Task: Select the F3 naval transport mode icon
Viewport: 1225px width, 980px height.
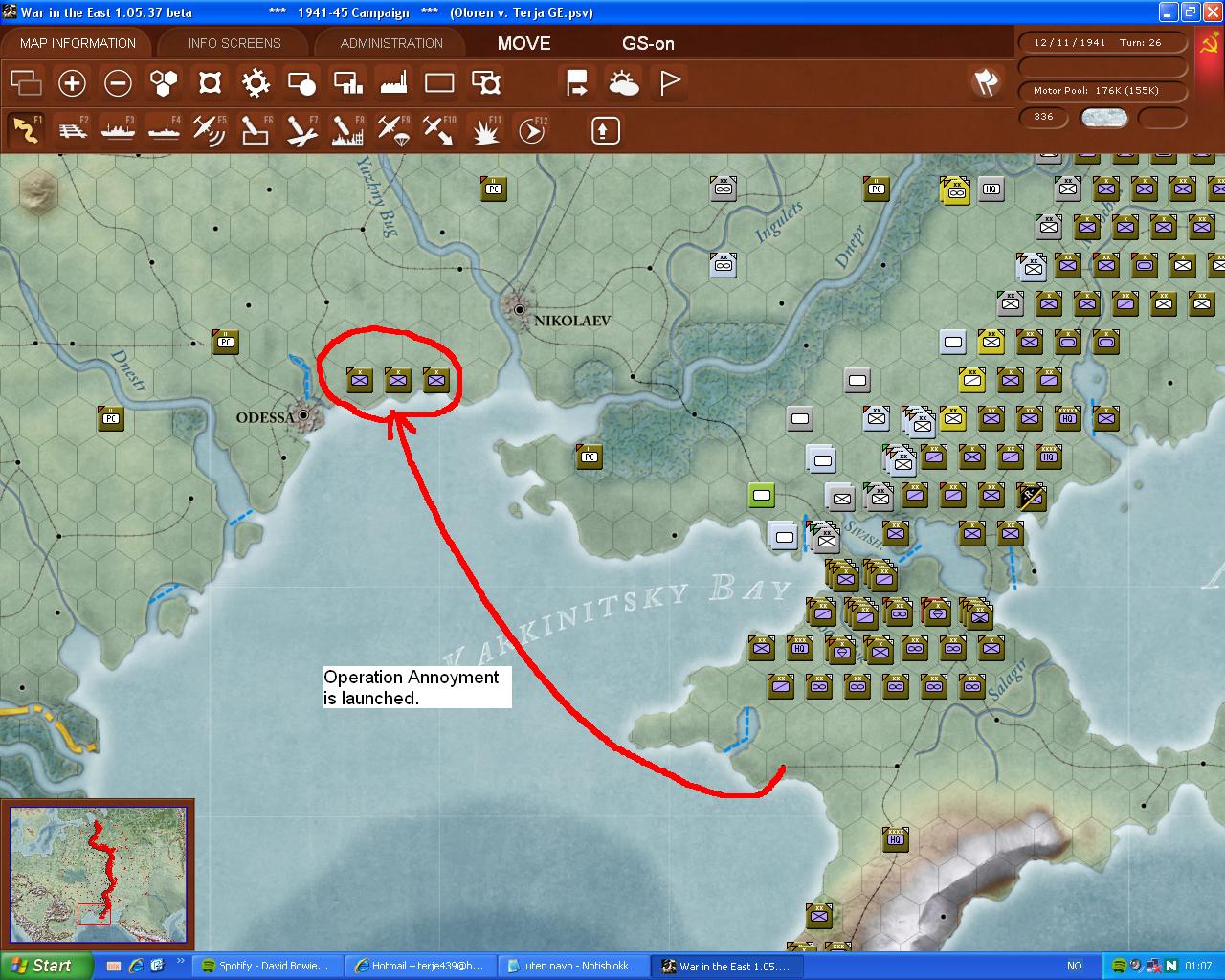Action: point(118,130)
